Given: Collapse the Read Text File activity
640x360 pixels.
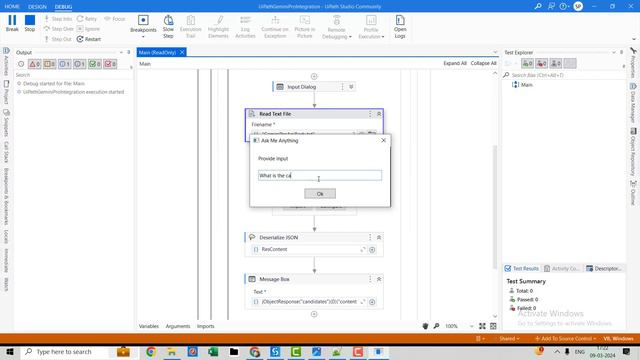Looking at the screenshot, I should coord(379,114).
